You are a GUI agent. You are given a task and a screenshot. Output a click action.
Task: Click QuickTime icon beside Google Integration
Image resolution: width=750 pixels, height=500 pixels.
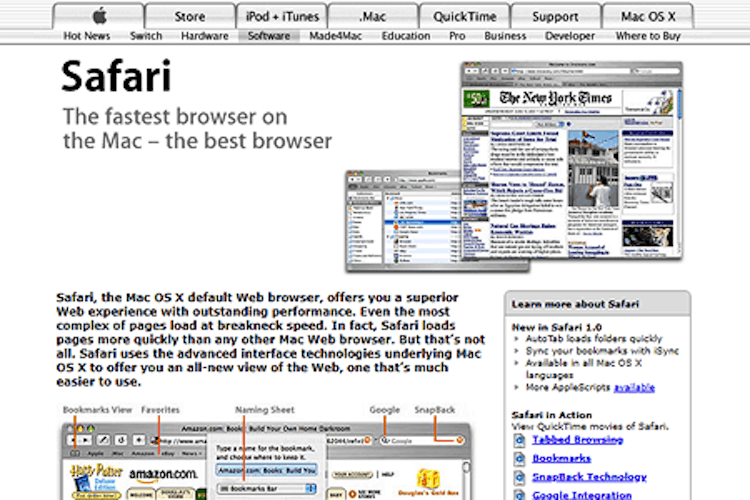pos(519,495)
